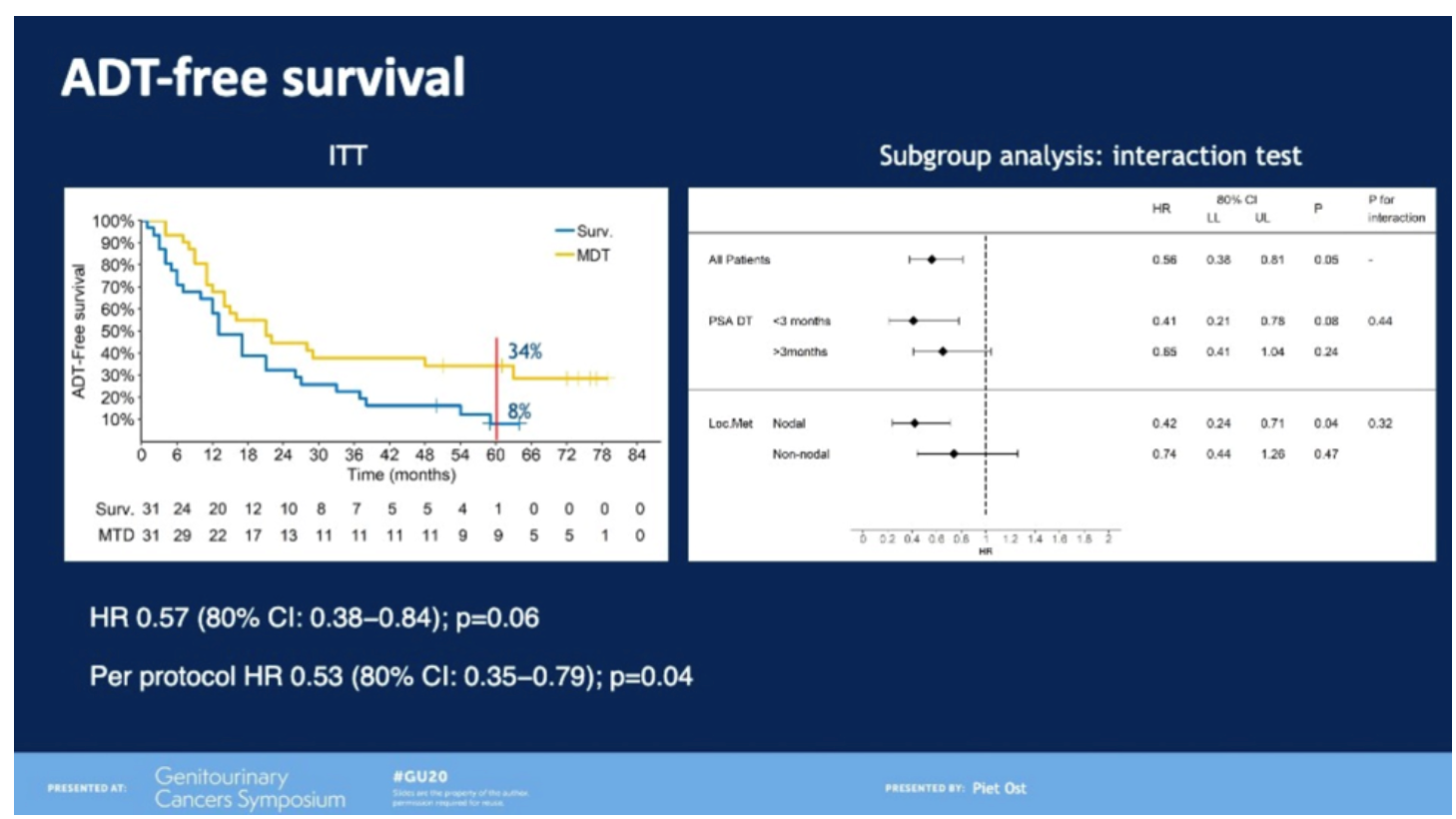Click the "Subgroup analysis: interaction test" heading

(1090, 156)
